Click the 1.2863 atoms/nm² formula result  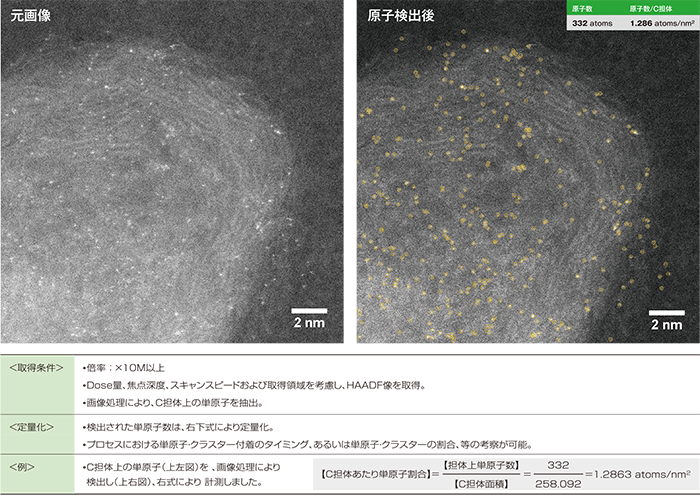pos(640,472)
